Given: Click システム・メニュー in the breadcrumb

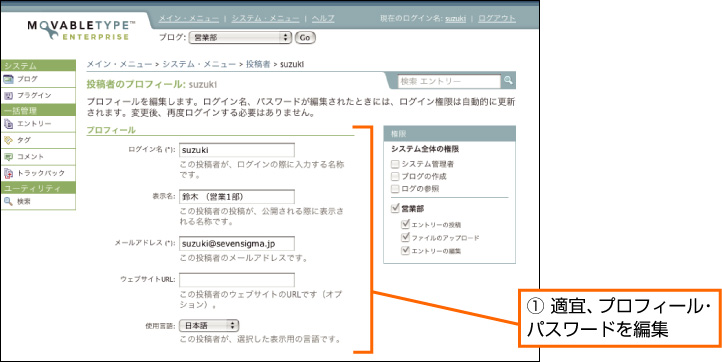Looking at the screenshot, I should pos(199,64).
